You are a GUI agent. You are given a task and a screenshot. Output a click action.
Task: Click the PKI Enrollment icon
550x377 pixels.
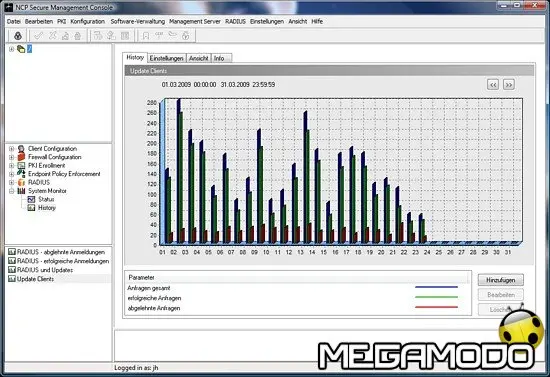tap(21, 166)
